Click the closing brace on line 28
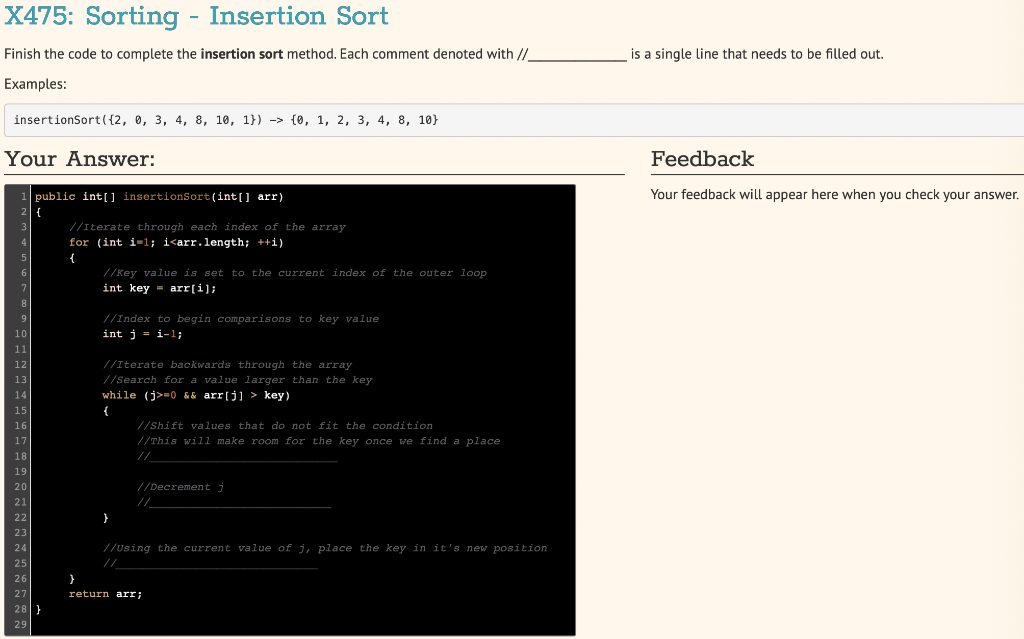This screenshot has width=1024, height=639. click(x=38, y=608)
